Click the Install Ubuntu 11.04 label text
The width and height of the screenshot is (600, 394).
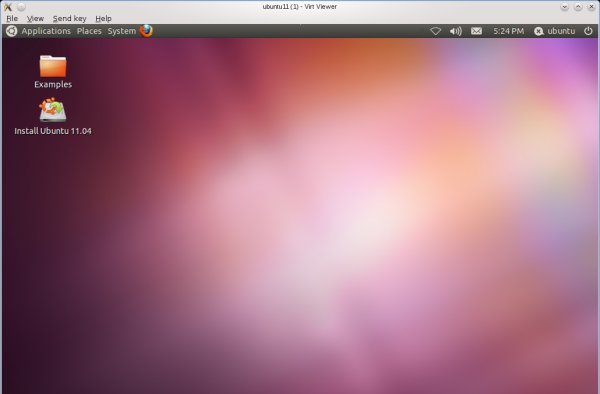(x=53, y=131)
